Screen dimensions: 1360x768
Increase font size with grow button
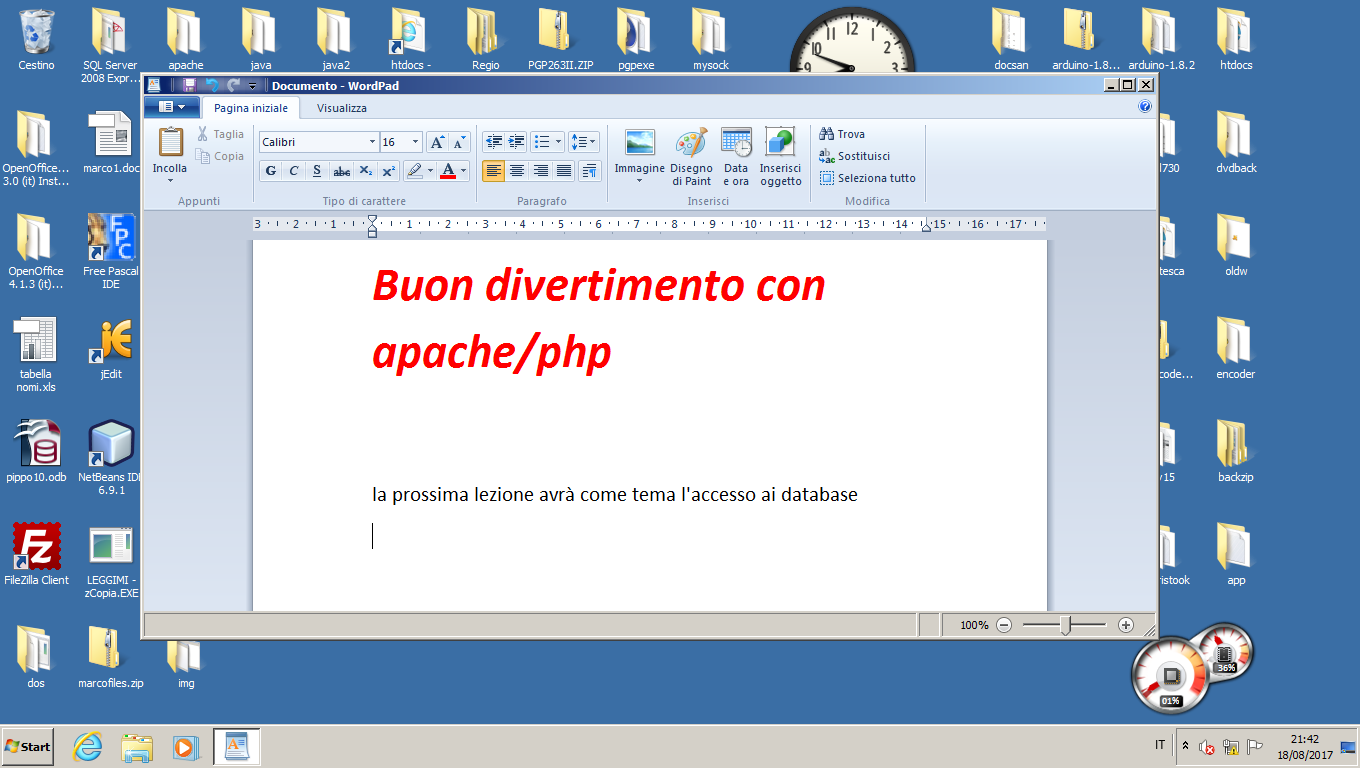pos(437,142)
